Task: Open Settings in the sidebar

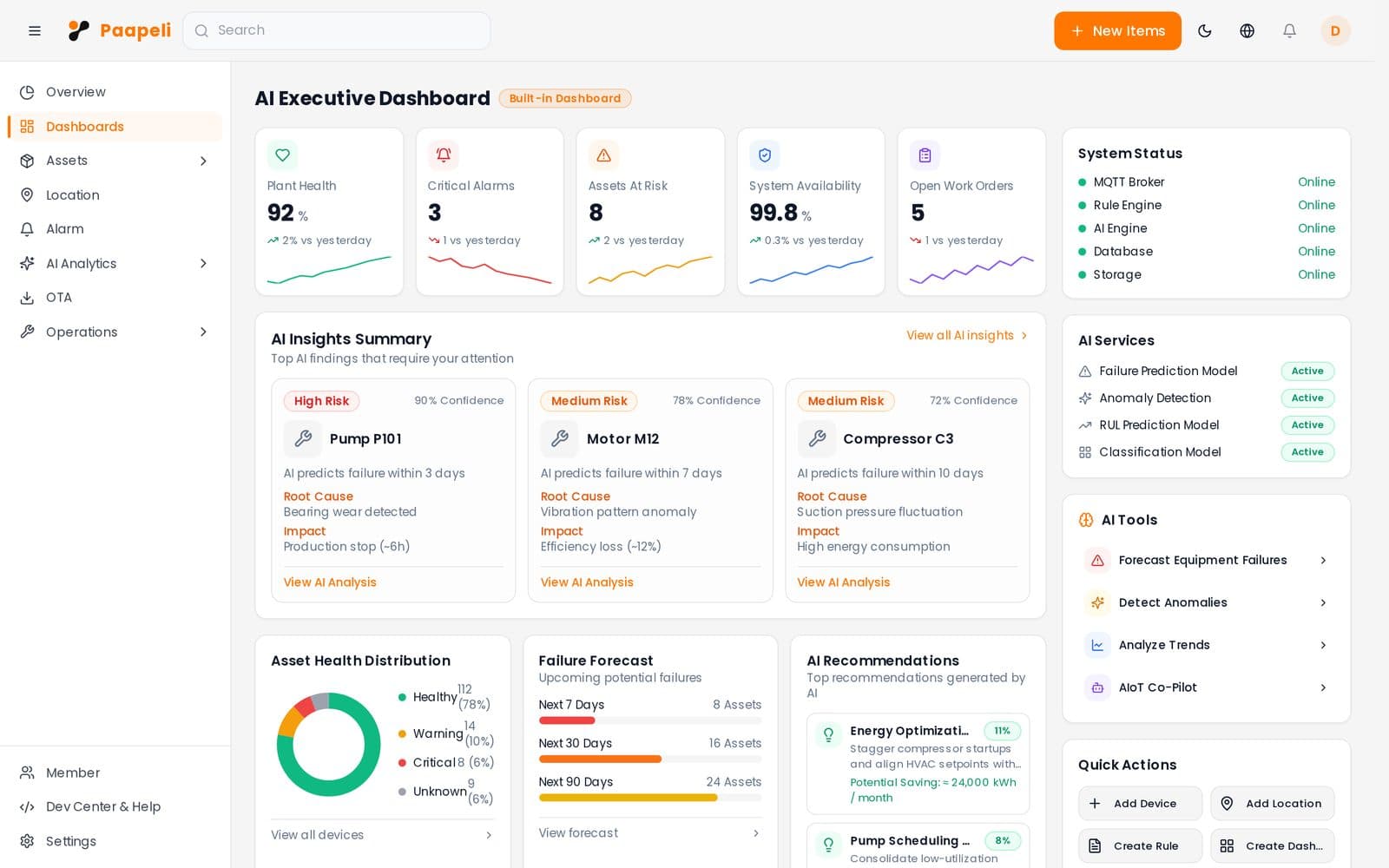Action: pyautogui.click(x=115, y=841)
